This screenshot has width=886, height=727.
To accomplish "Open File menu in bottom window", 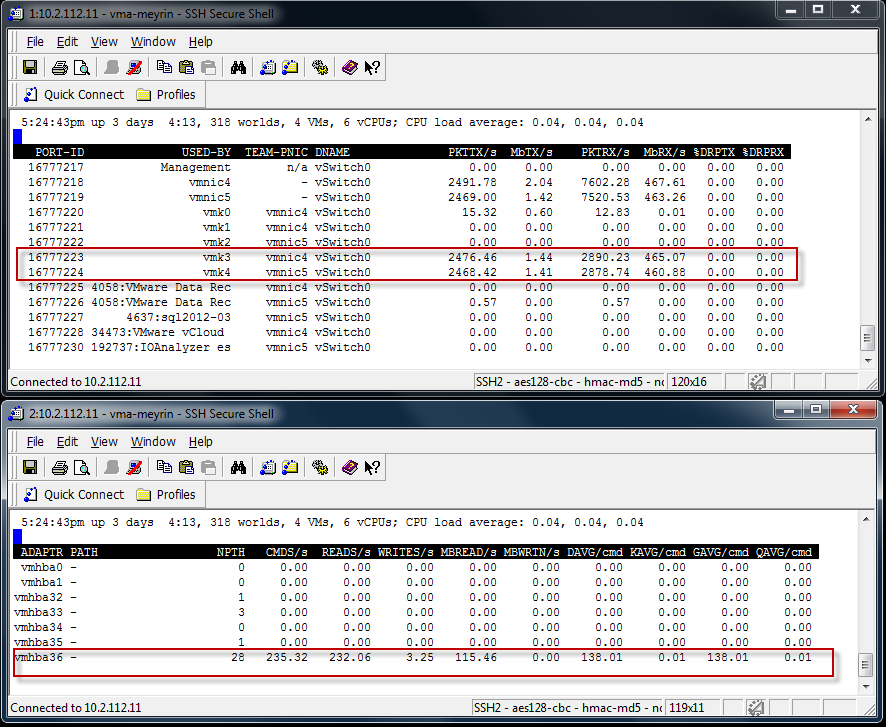I will tap(35, 442).
